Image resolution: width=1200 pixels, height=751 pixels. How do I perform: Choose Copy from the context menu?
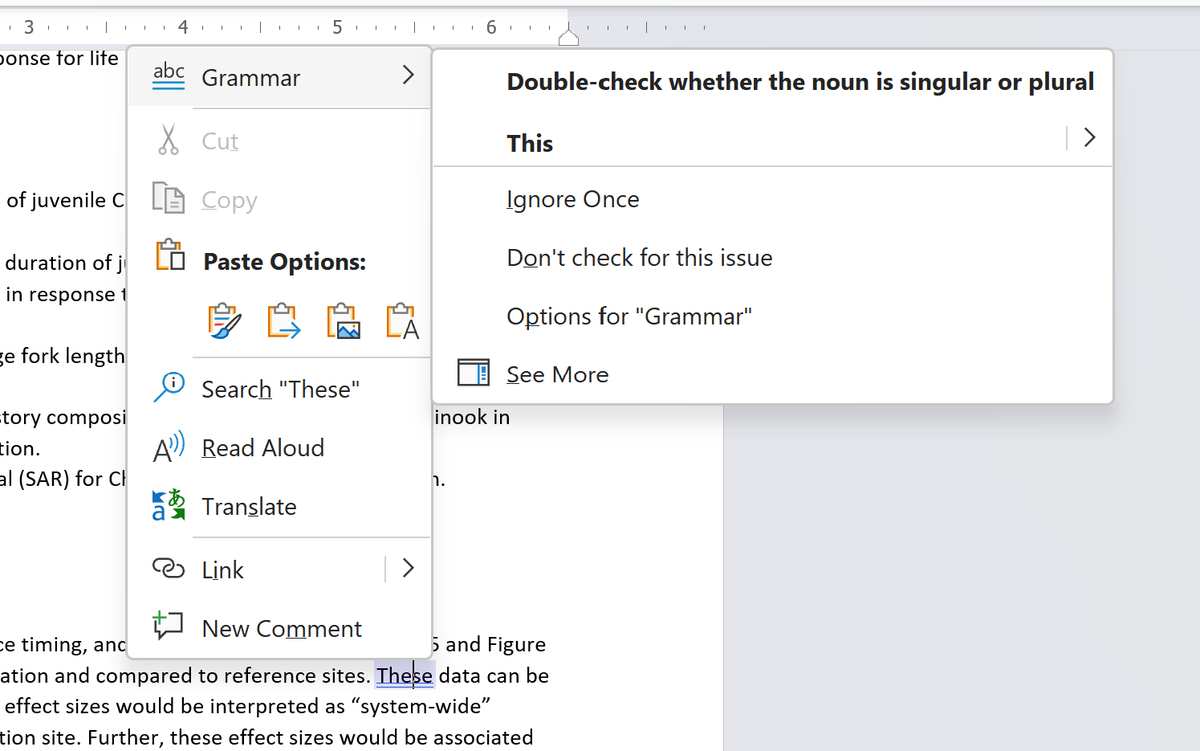click(229, 200)
